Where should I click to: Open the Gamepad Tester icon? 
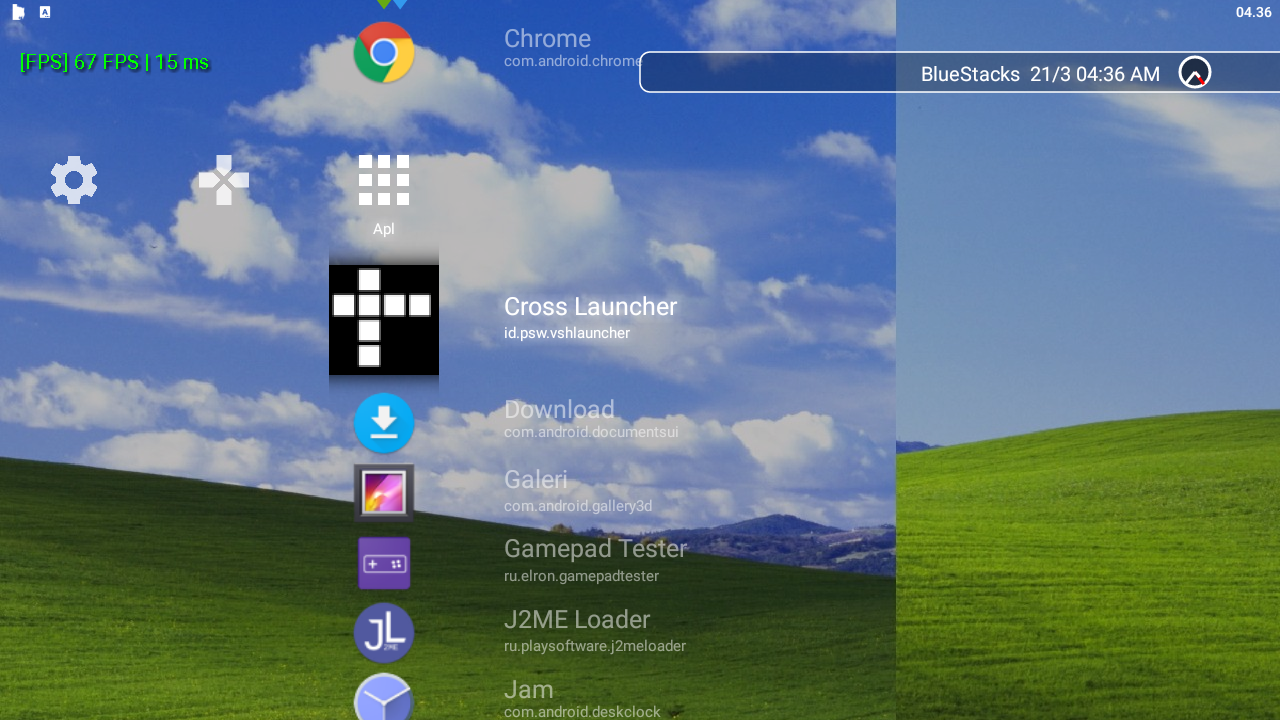point(384,563)
